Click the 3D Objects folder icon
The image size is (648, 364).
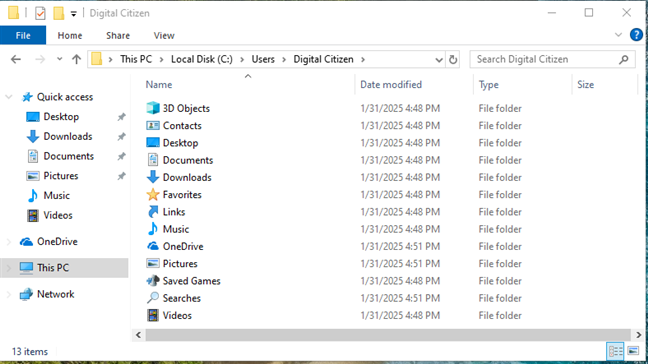(x=153, y=108)
